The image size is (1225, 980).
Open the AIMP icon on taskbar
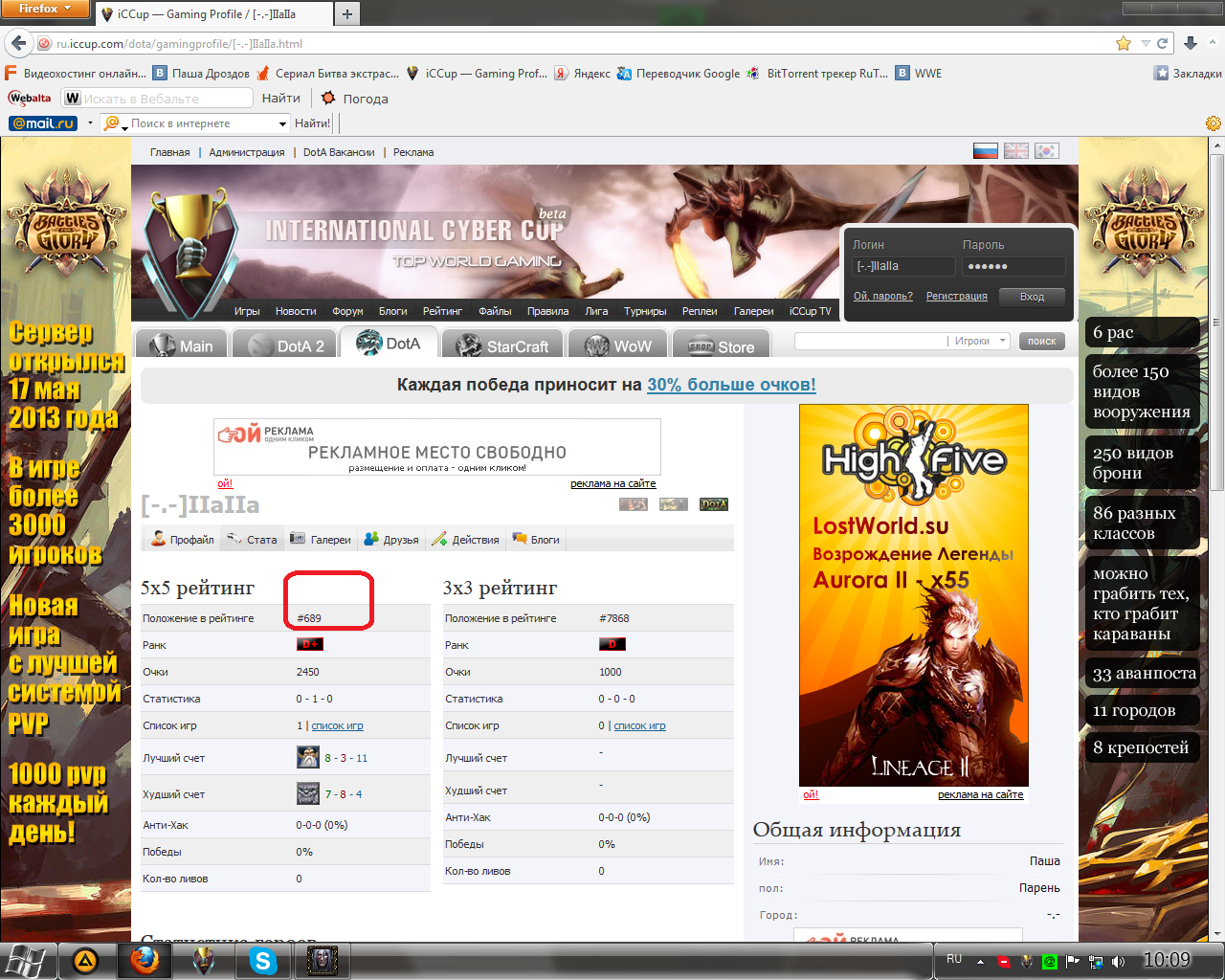(x=85, y=960)
